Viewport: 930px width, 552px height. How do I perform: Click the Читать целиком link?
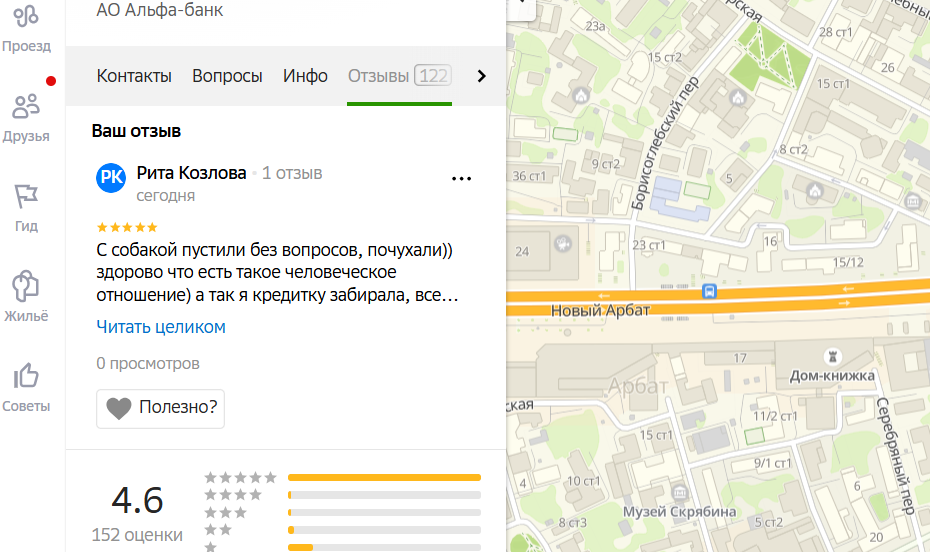click(x=161, y=327)
